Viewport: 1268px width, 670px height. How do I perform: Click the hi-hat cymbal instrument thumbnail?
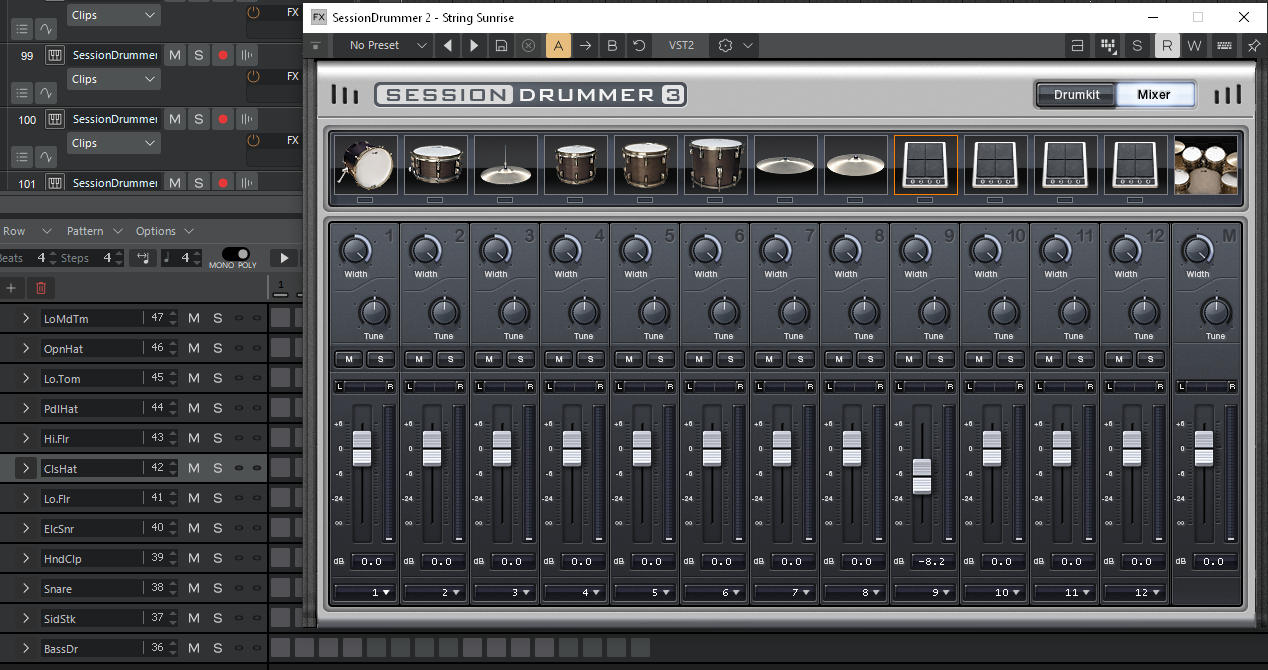point(505,164)
